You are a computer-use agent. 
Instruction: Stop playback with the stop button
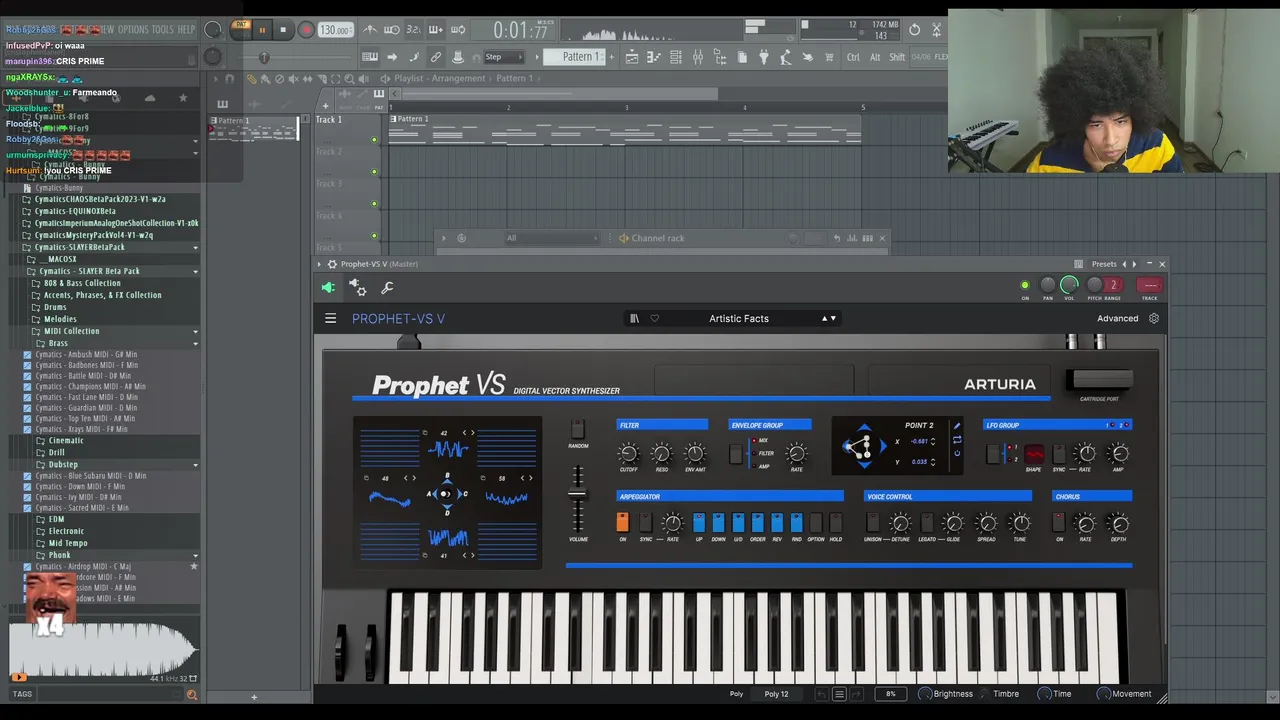point(283,30)
